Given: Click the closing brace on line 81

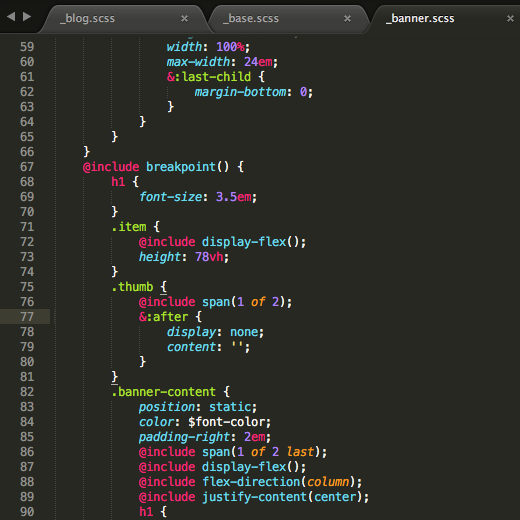Looking at the screenshot, I should pyautogui.click(x=114, y=377).
